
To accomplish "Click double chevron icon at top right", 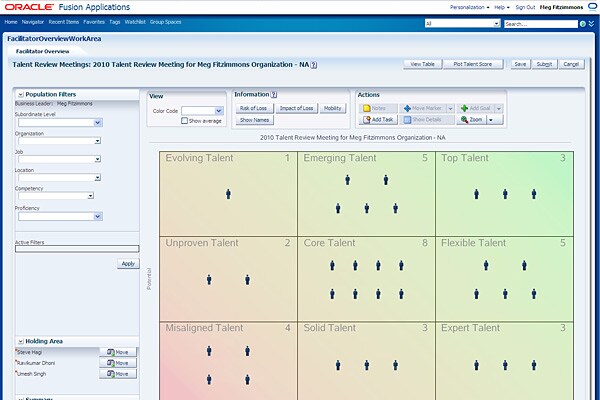I will click(x=592, y=24).
